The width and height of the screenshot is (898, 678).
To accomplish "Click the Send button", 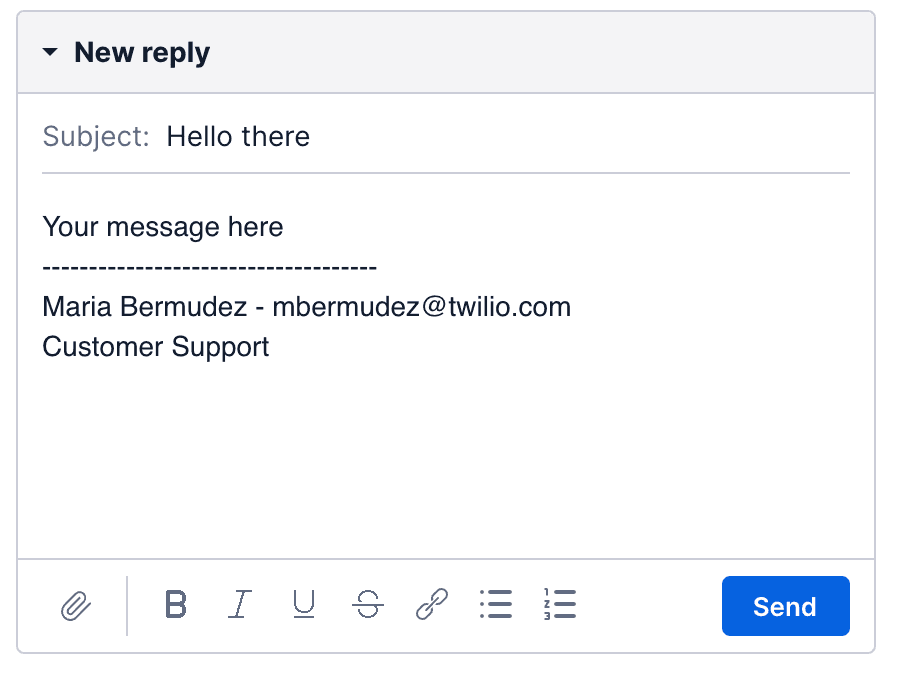I will [x=785, y=605].
